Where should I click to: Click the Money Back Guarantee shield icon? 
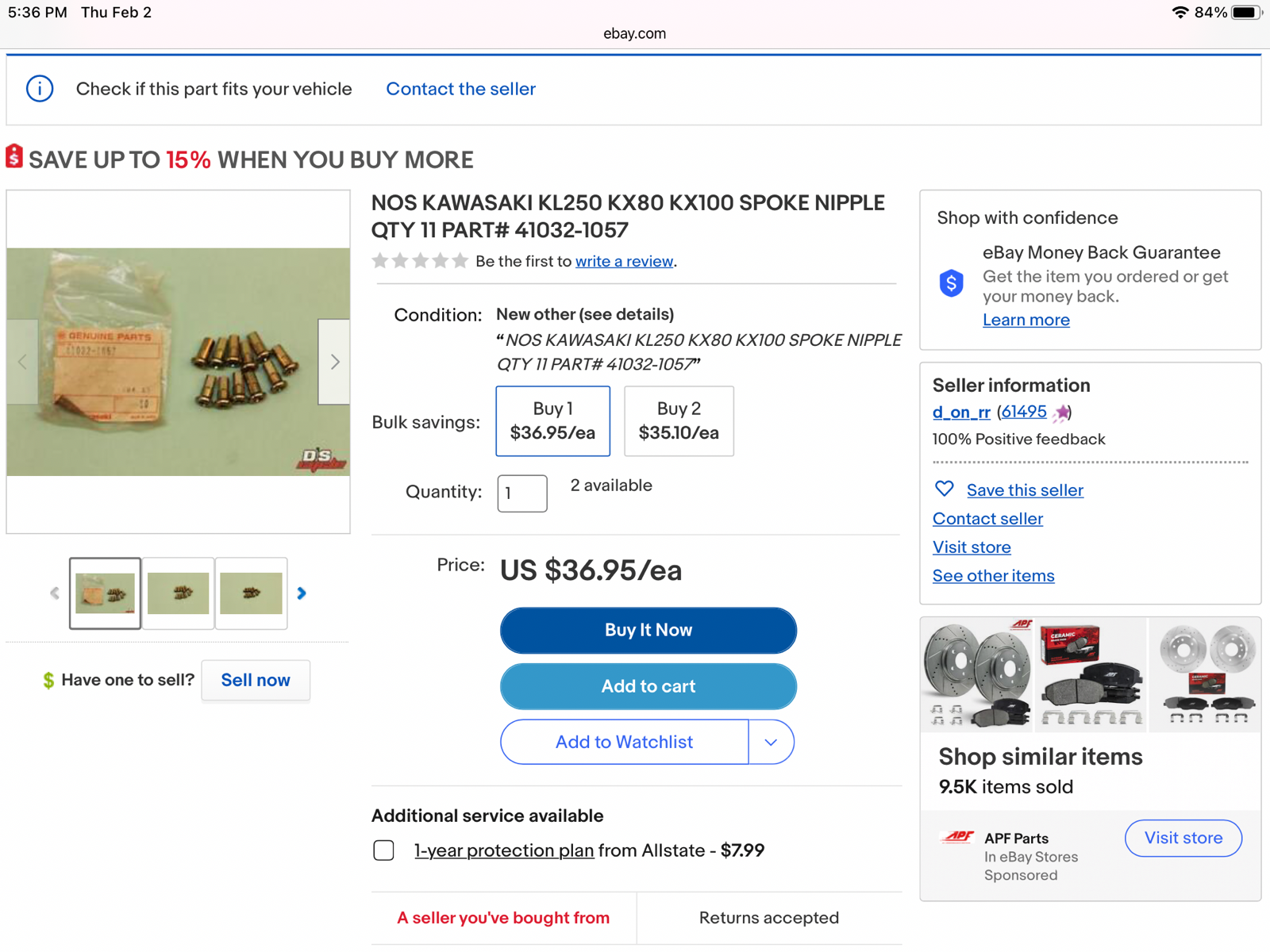951,282
